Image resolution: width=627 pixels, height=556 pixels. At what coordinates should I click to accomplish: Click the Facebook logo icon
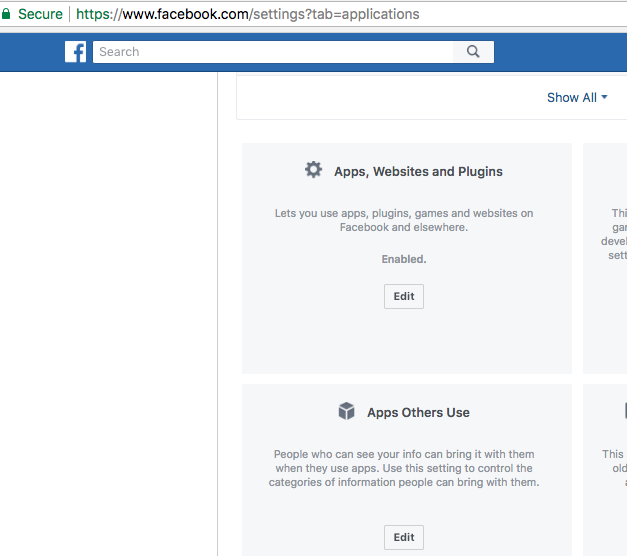tap(76, 52)
